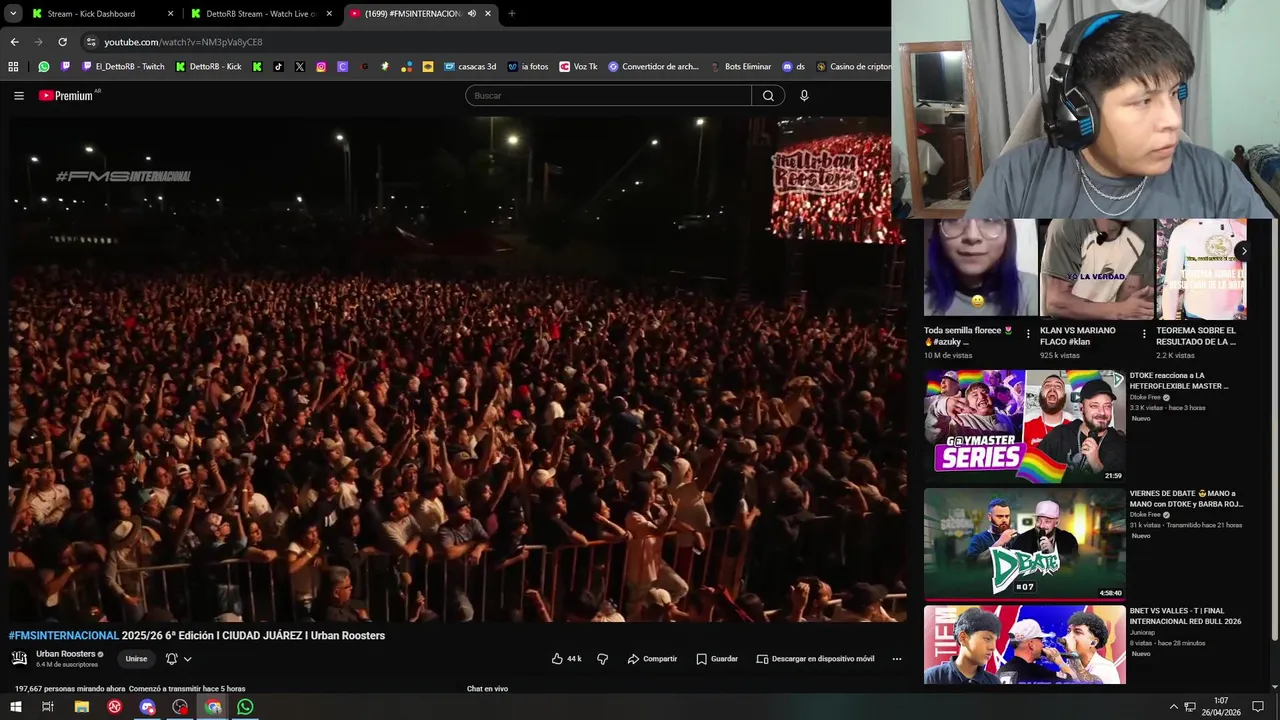
Task: Open browser apps grid icon
Action: click(13, 67)
